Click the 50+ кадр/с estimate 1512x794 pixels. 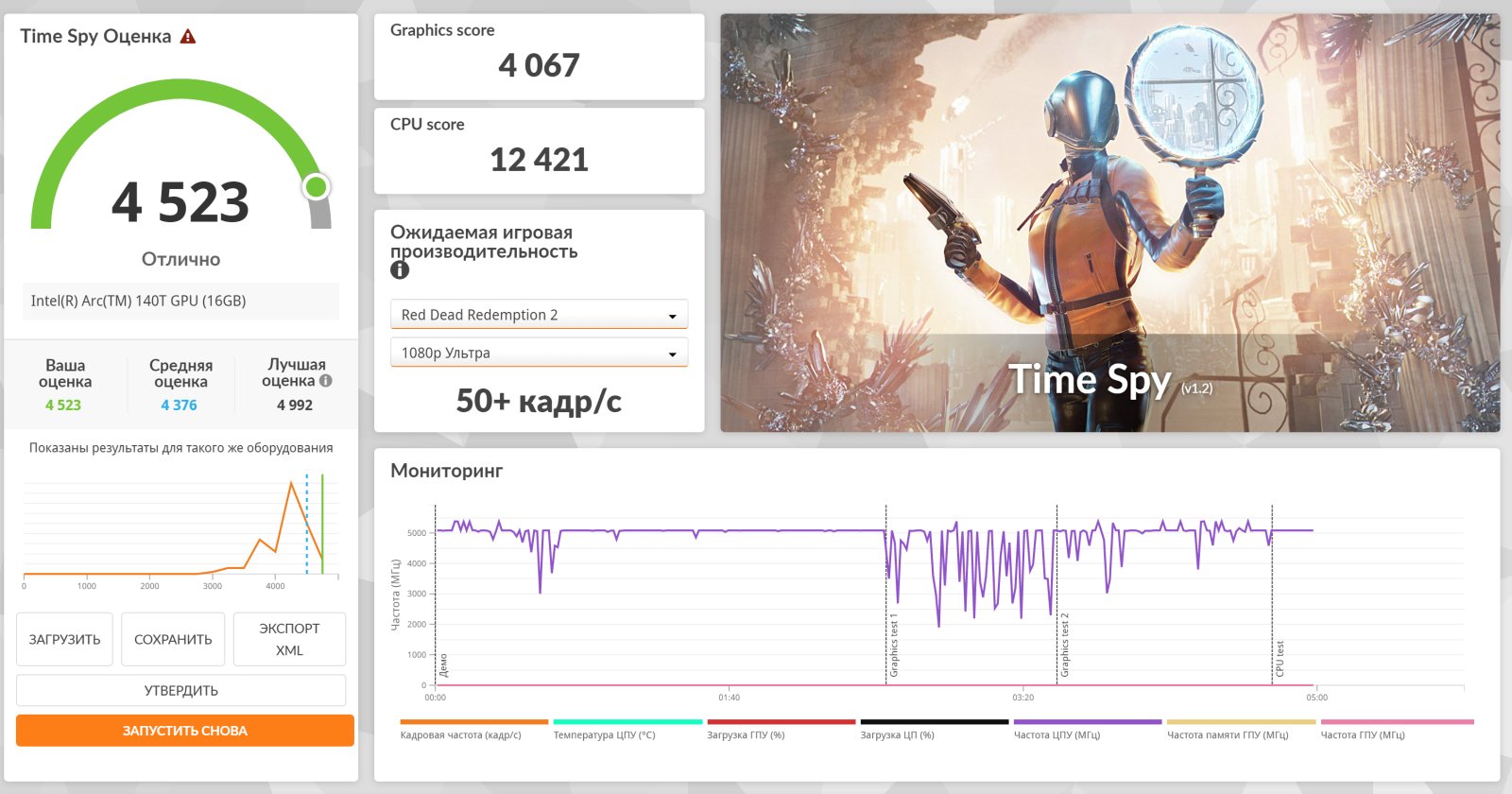click(539, 401)
